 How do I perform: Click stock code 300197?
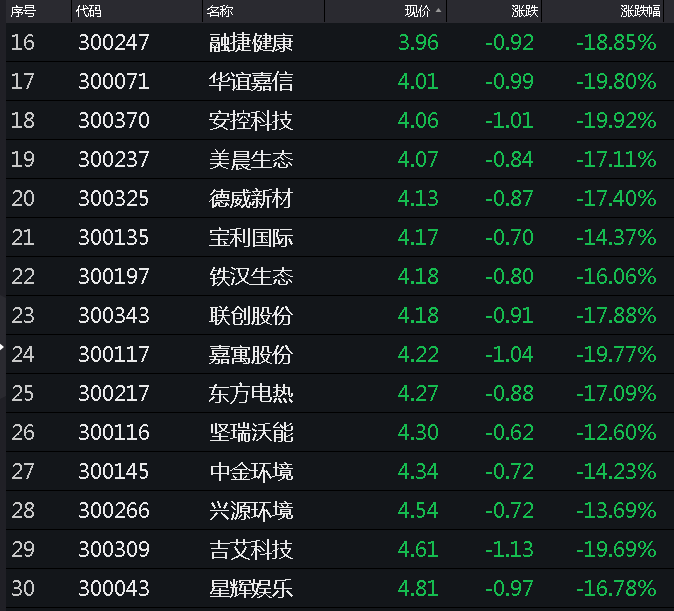(114, 276)
